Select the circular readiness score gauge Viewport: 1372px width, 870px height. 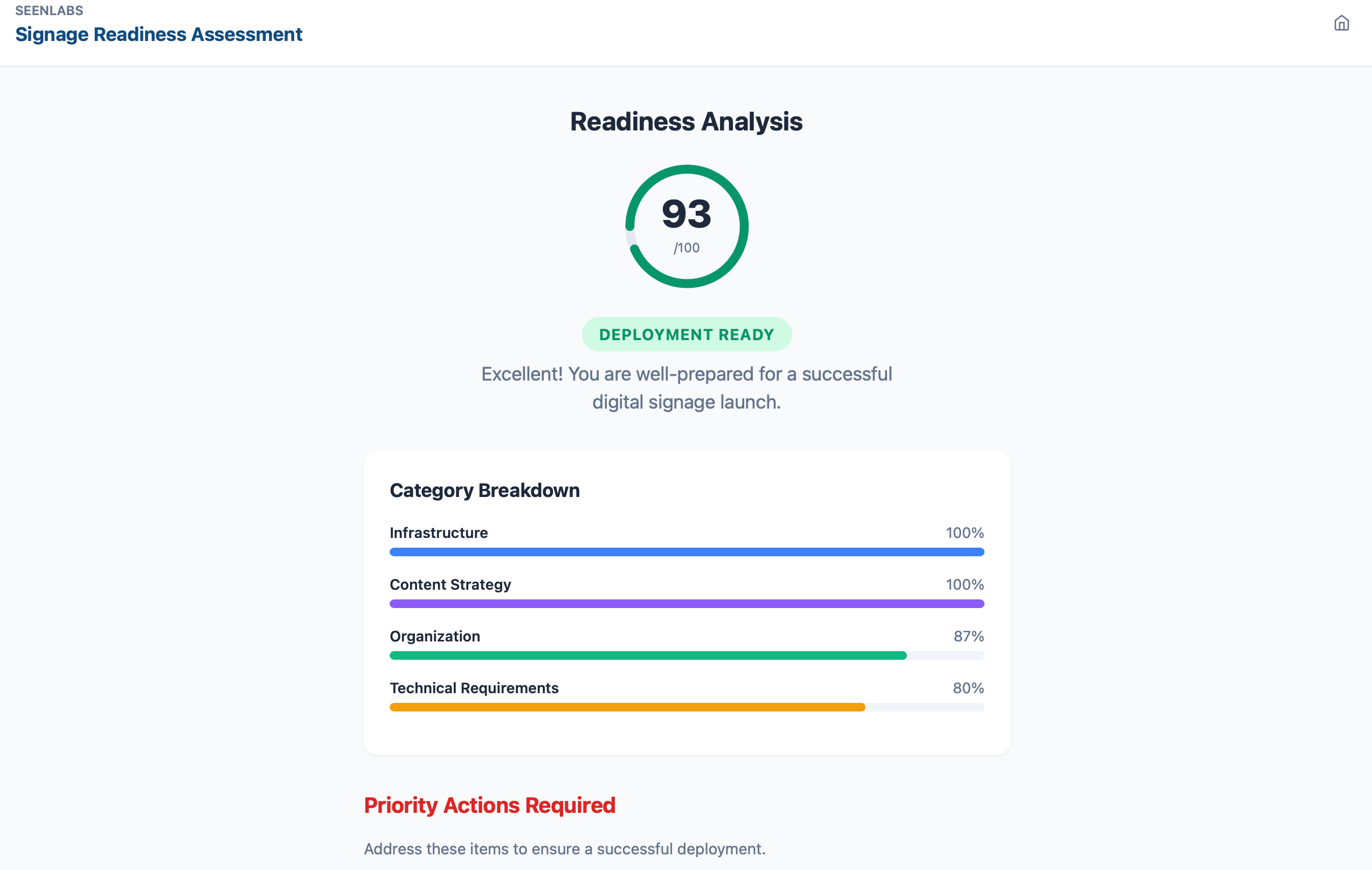point(687,226)
